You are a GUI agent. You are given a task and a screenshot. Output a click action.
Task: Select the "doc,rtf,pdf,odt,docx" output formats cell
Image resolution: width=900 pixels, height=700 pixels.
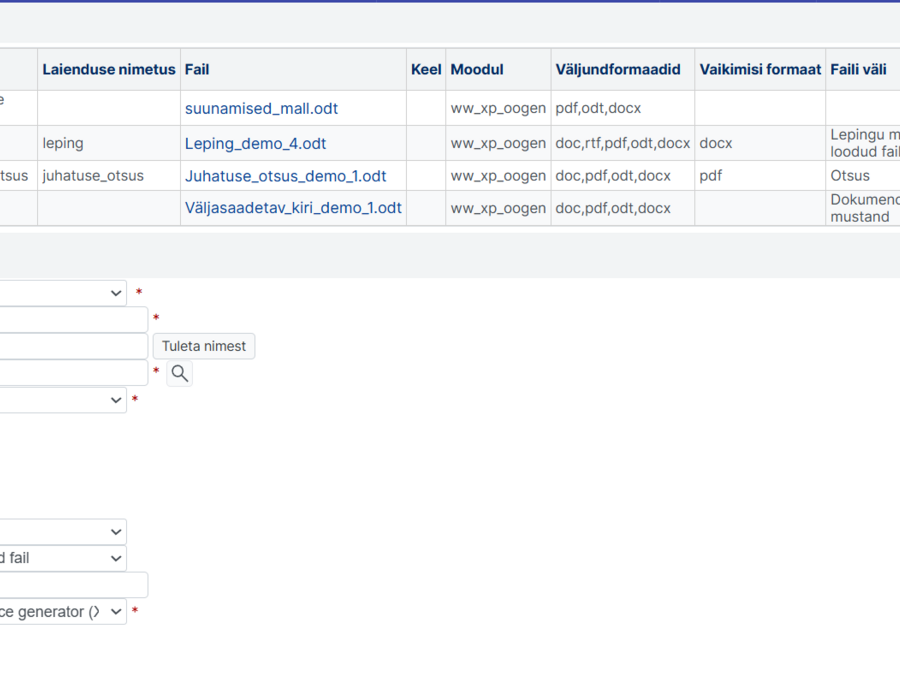tap(623, 143)
